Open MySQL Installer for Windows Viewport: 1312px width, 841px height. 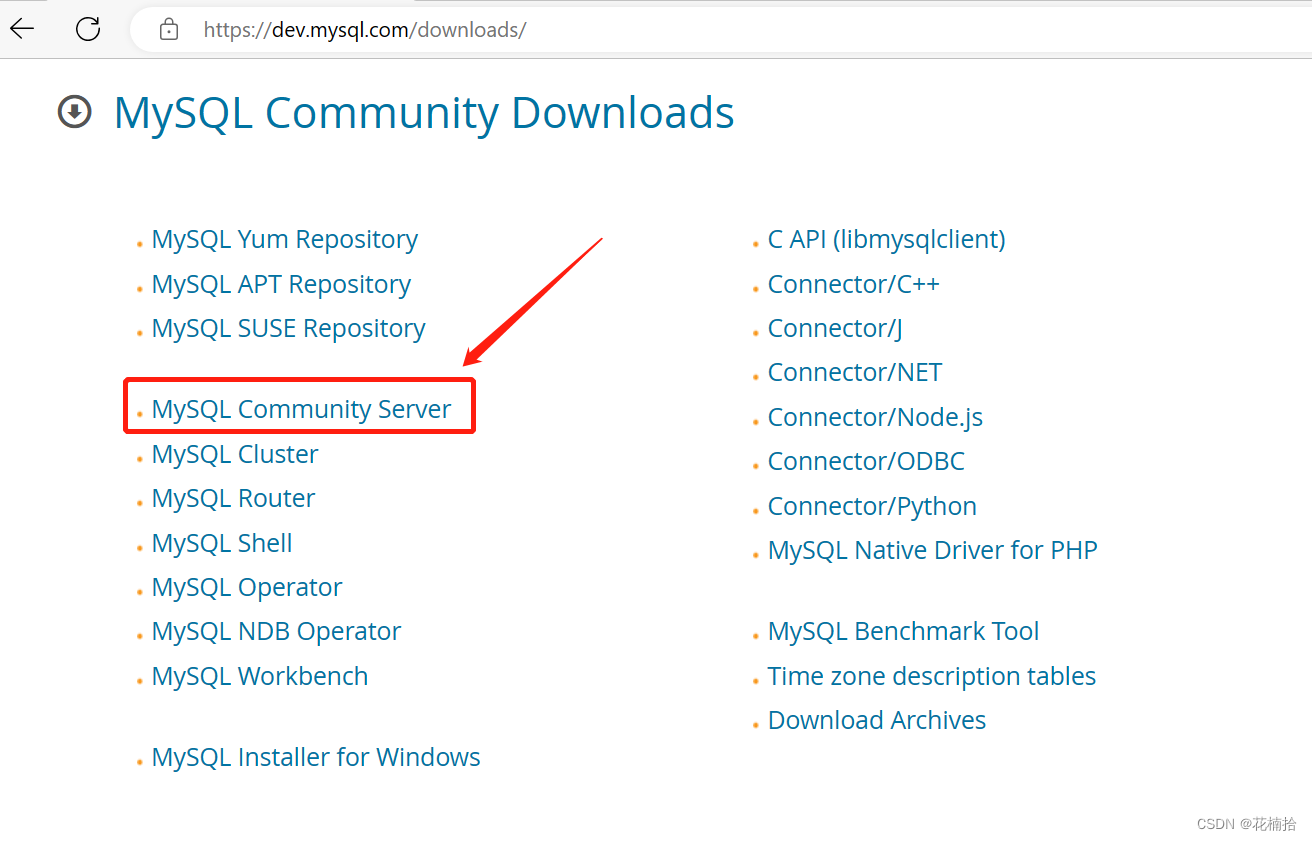(316, 757)
